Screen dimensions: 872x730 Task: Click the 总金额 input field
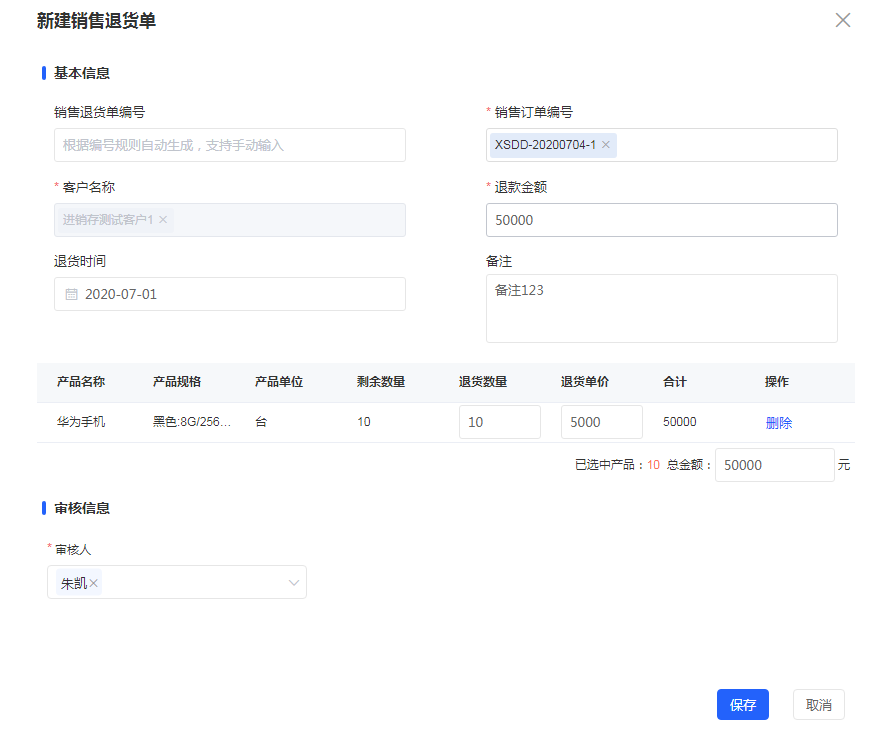click(775, 465)
